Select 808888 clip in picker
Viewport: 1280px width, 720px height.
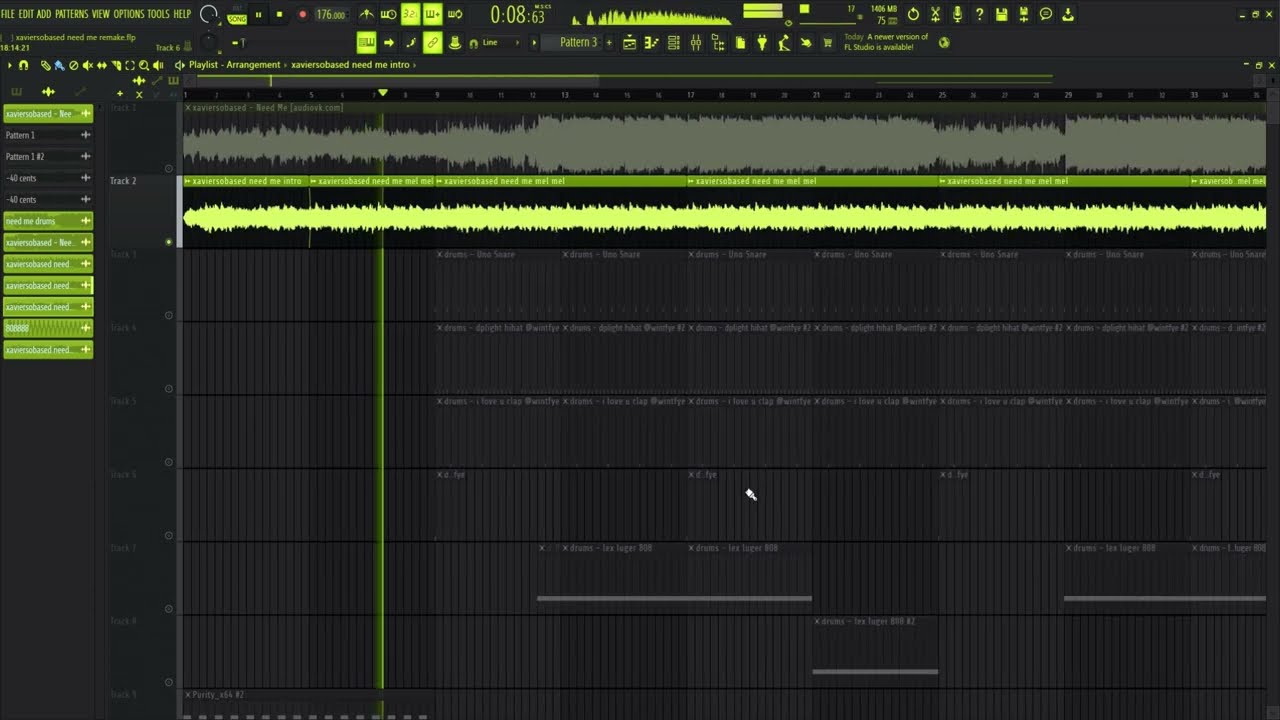[x=48, y=328]
